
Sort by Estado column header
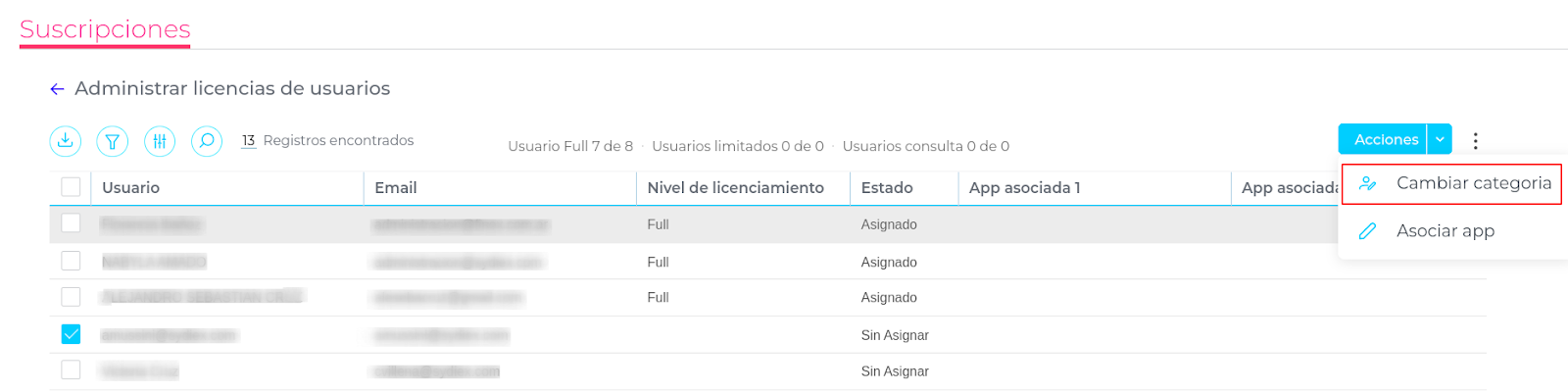pos(887,187)
